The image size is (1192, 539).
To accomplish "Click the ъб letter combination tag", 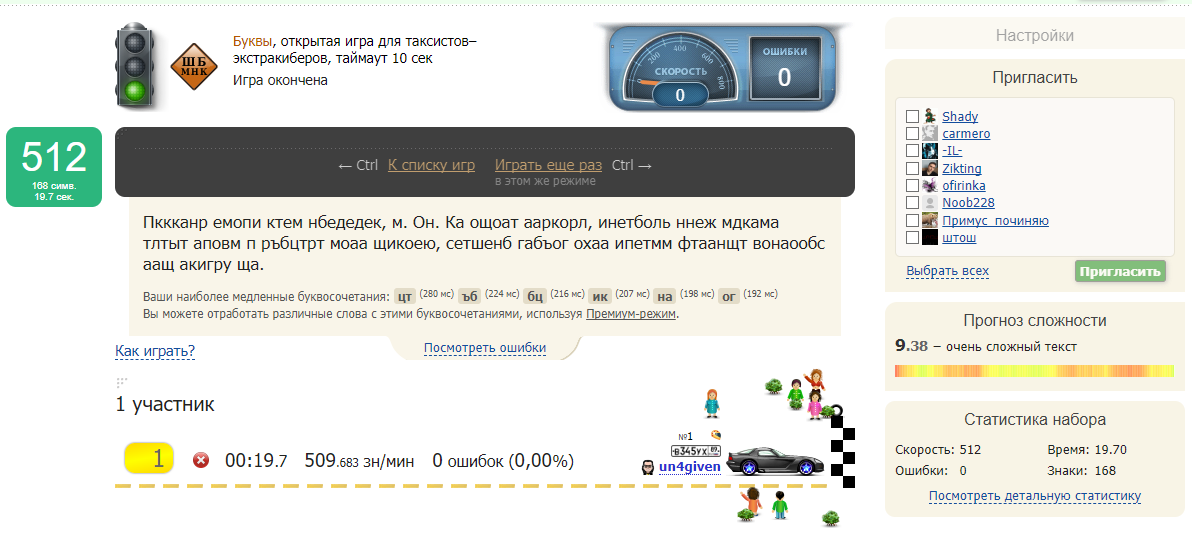I will (x=471, y=296).
